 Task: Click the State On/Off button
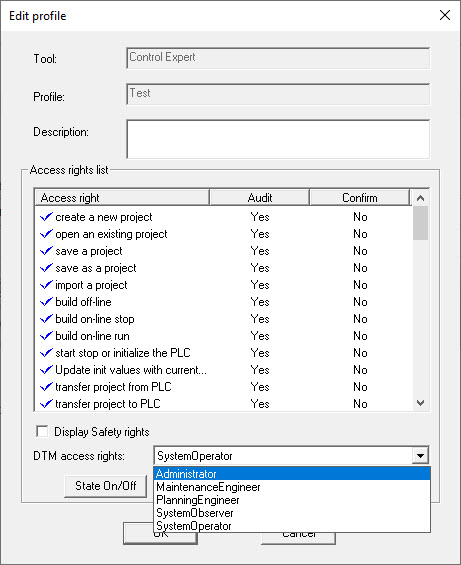(106, 486)
